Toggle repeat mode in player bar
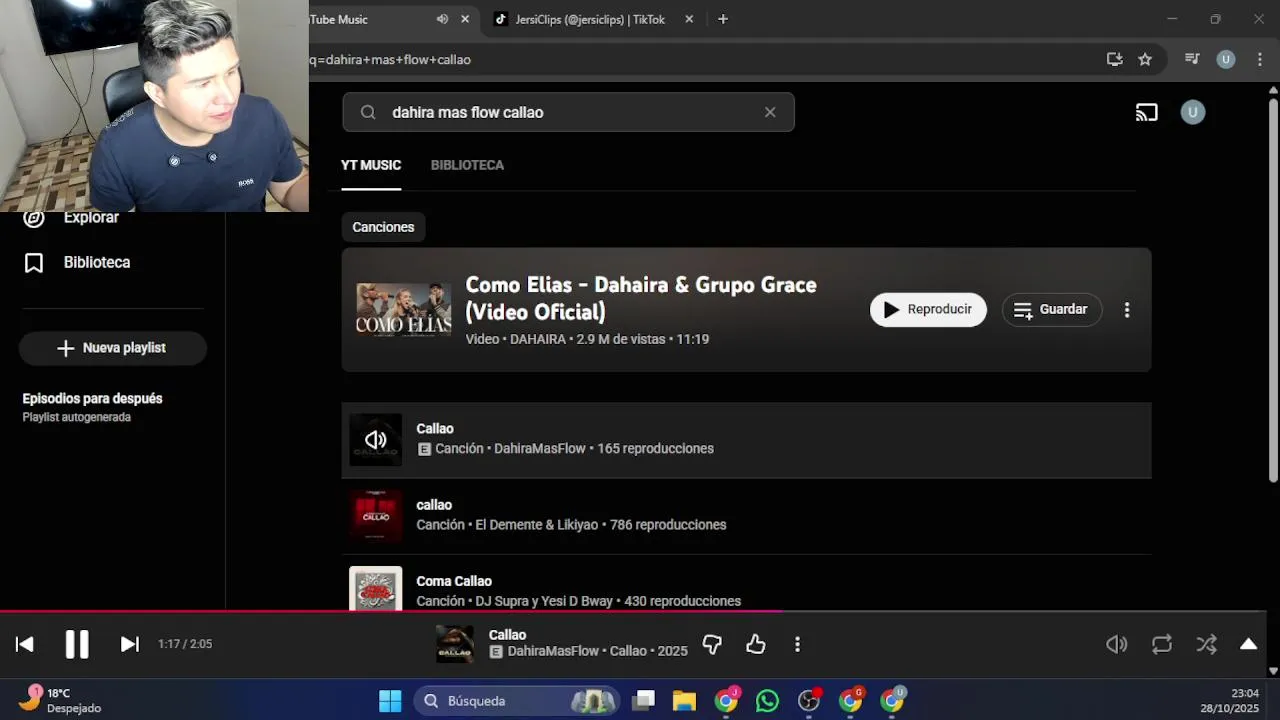1280x720 pixels. pyautogui.click(x=1161, y=645)
